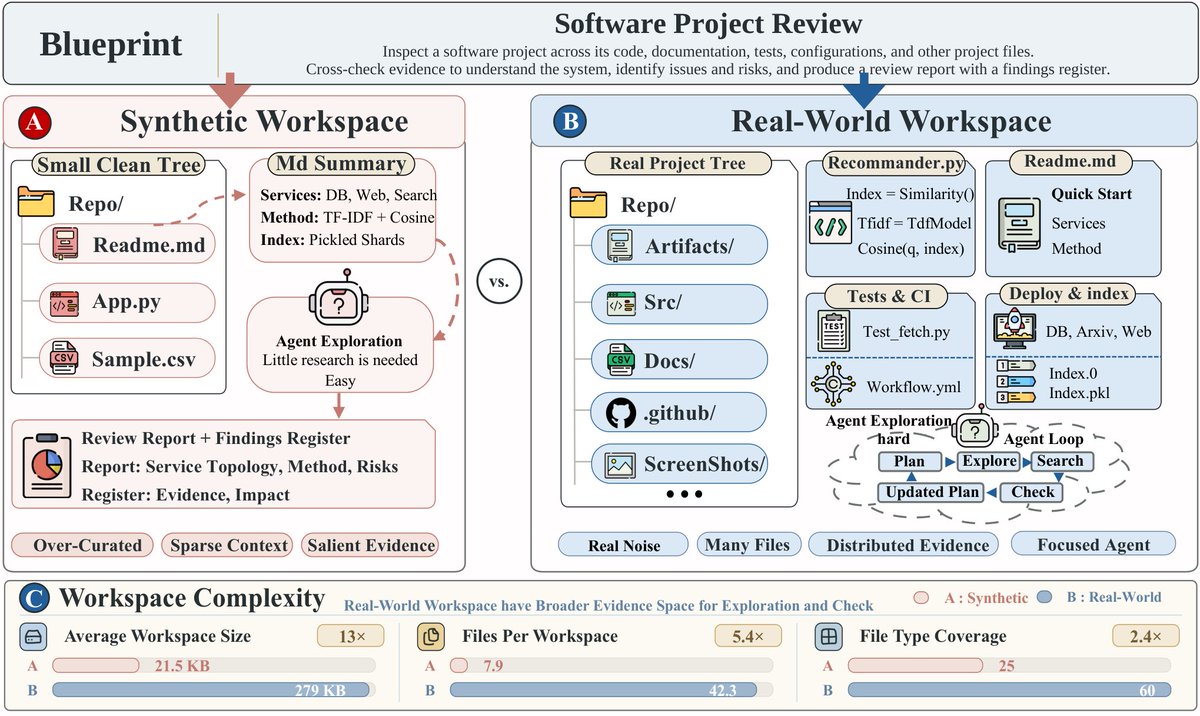Click the blue 279 KB bar
This screenshot has width=1200, height=716.
click(213, 690)
